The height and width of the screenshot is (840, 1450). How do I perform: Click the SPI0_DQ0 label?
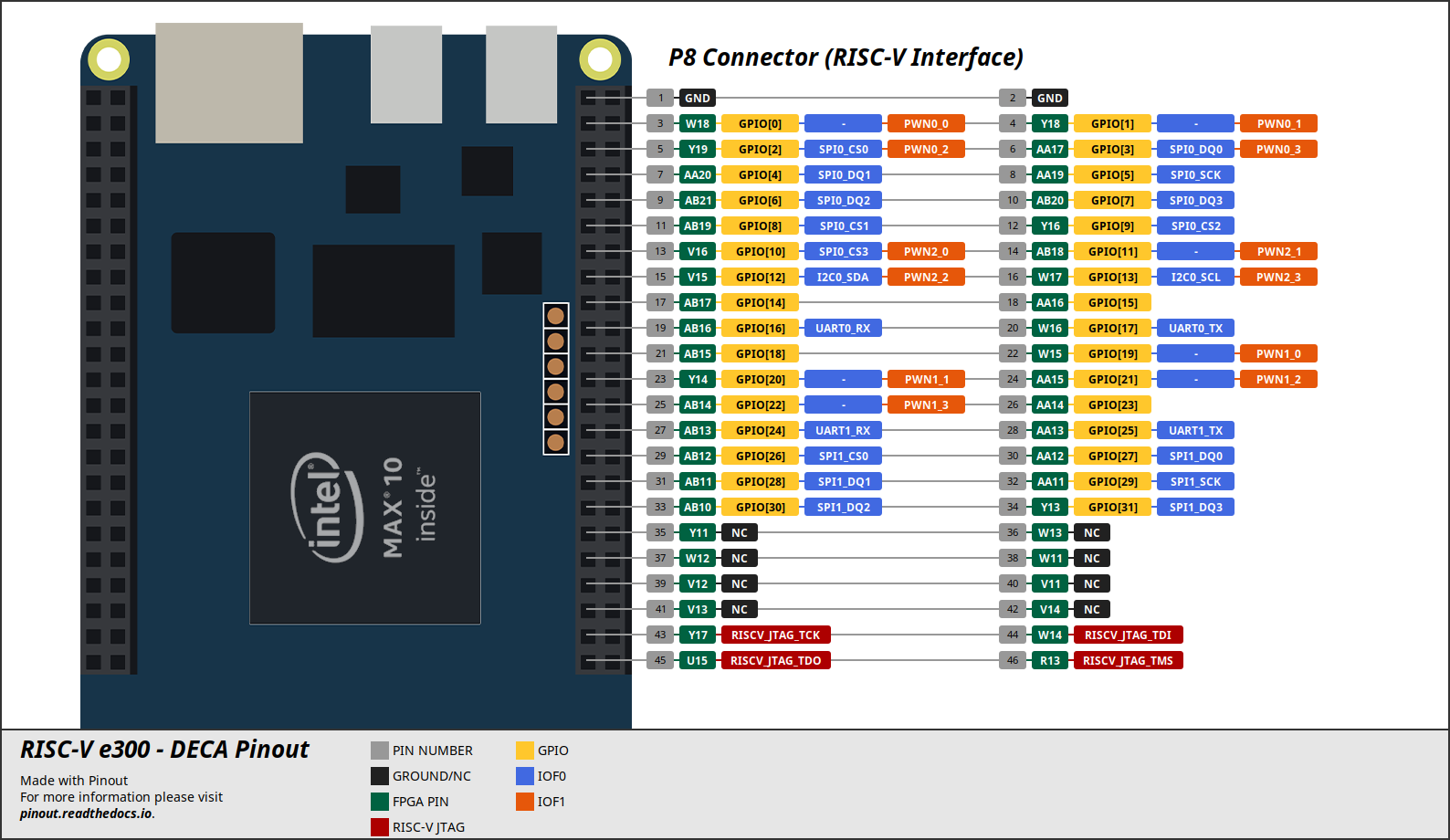point(1195,149)
